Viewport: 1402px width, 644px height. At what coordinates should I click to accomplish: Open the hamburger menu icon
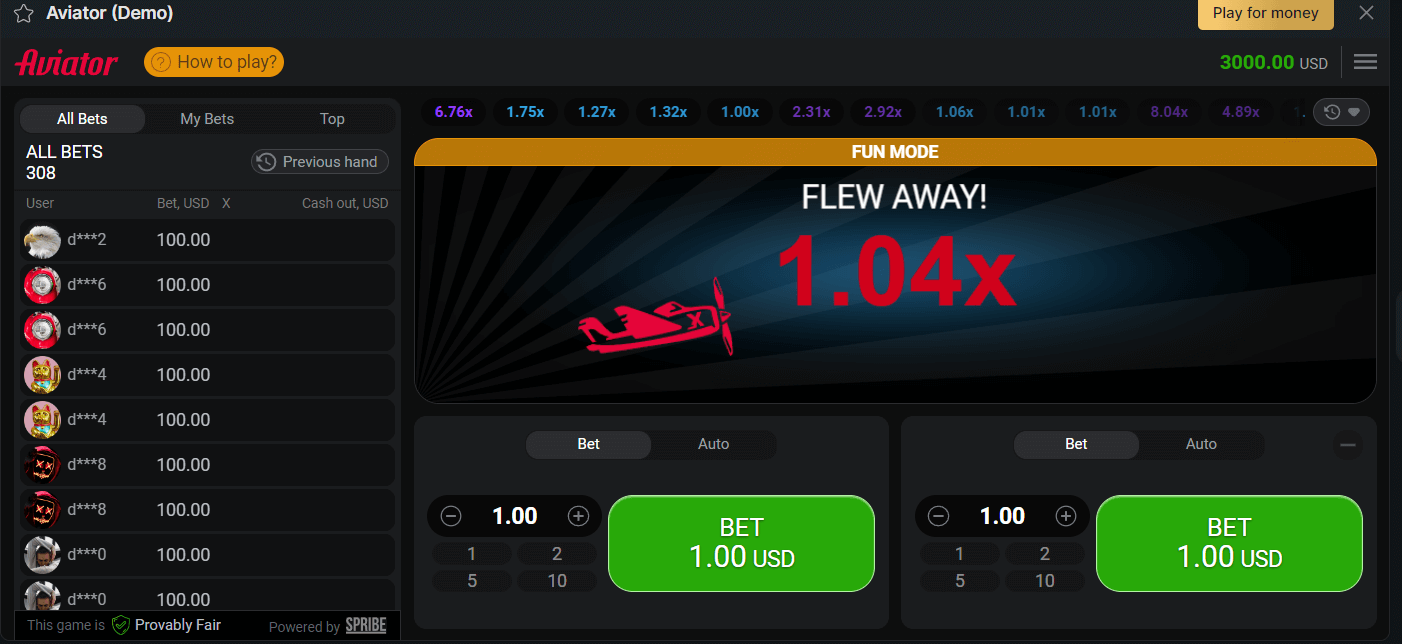(1365, 62)
